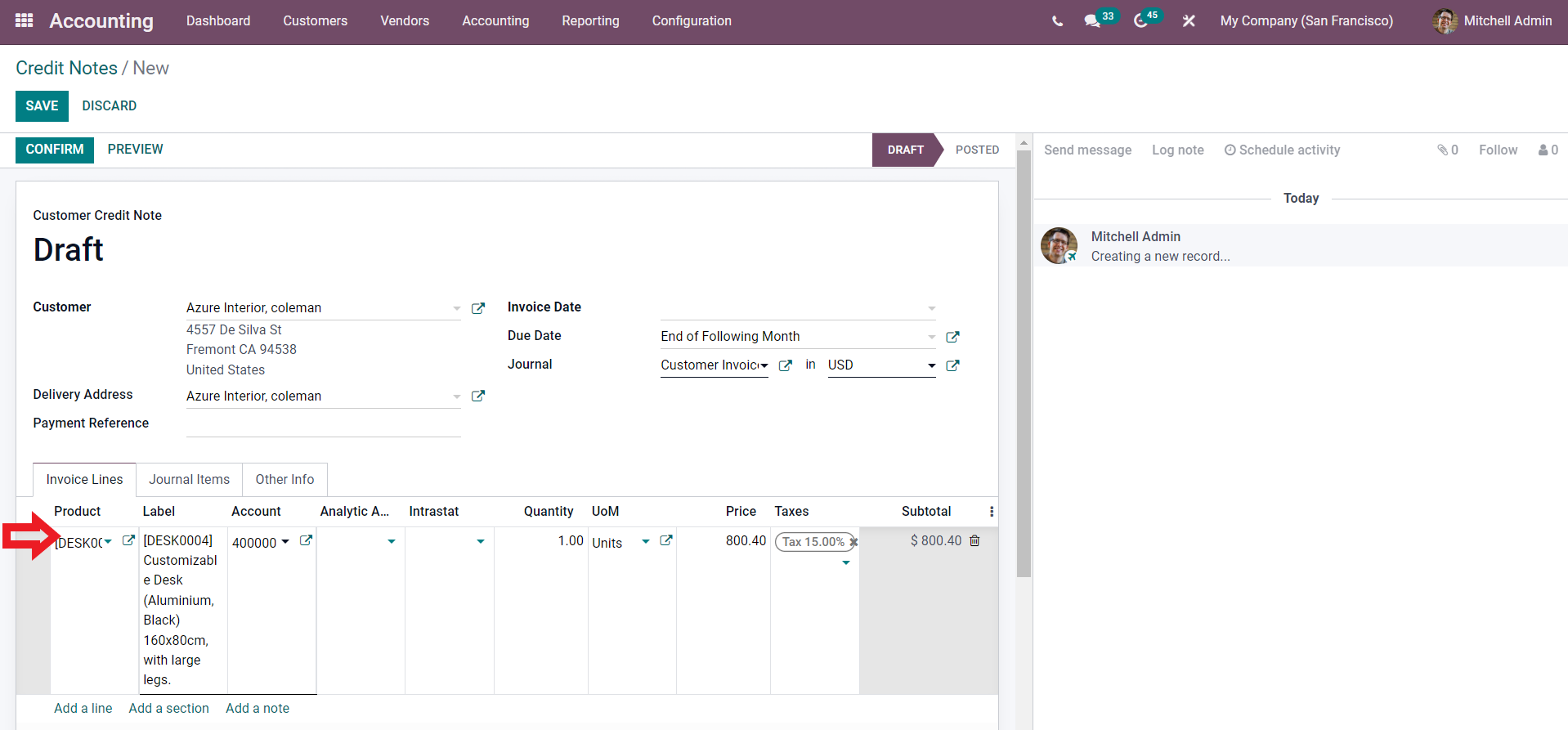Open Delivery Address external link icon
Screen dimensions: 1568x730
[478, 396]
